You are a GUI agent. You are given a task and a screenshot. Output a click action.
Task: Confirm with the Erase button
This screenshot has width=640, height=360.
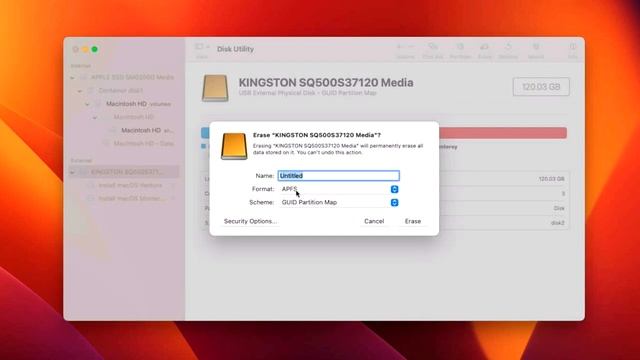413,221
